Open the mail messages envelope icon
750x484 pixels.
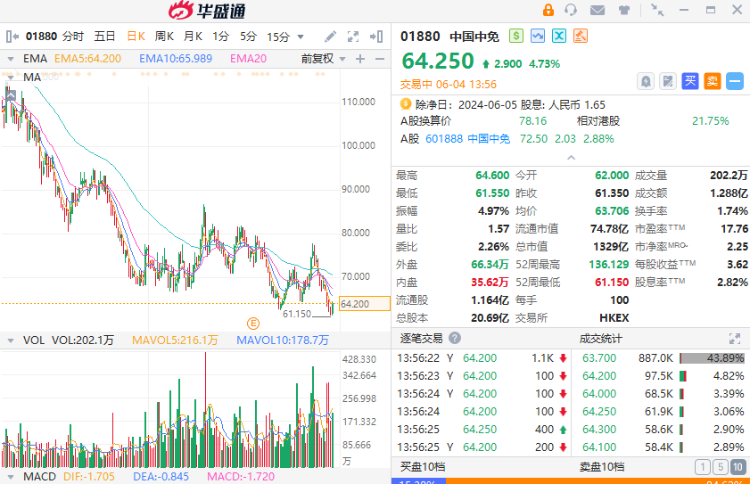597,10
